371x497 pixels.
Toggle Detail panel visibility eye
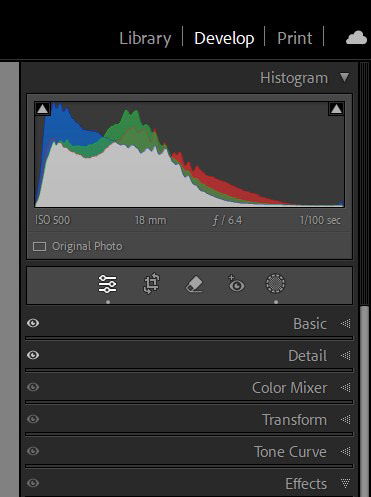(33, 355)
